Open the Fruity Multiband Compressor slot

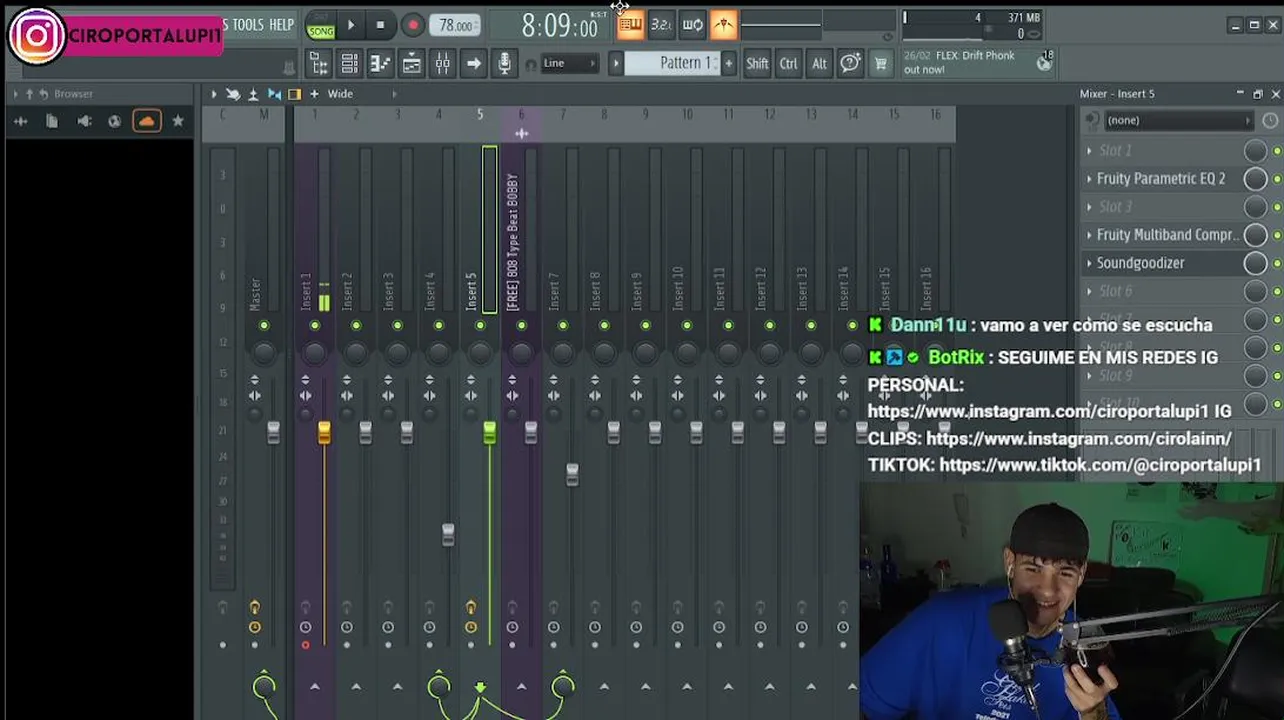[1167, 235]
